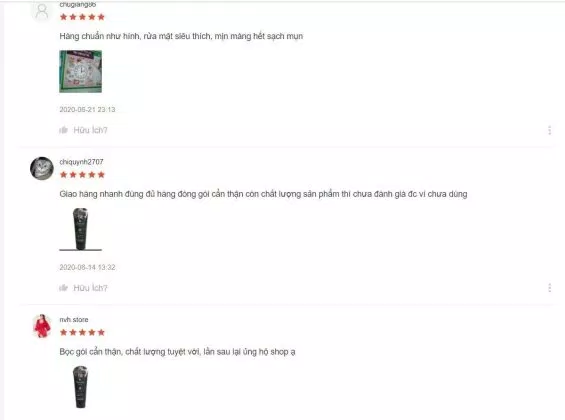Click "Hữu ích?" on the first review
Viewport: 565px width, 420px height.
[90, 130]
